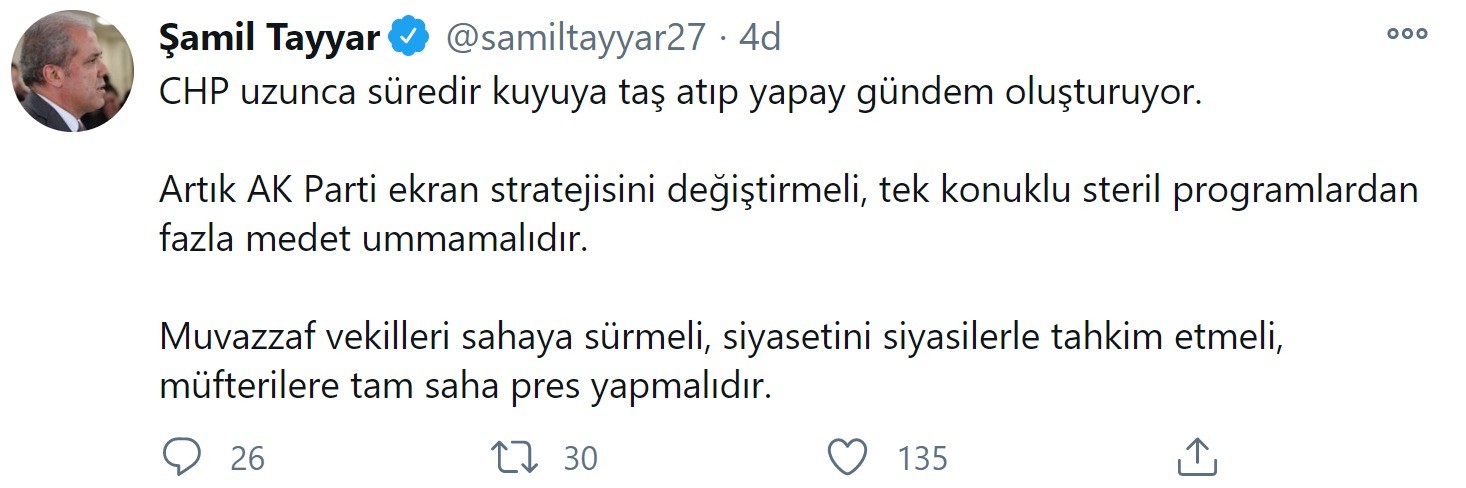This screenshot has width=1466, height=488.
Task: Open the @samiltayyar27 handle link
Action: click(574, 39)
